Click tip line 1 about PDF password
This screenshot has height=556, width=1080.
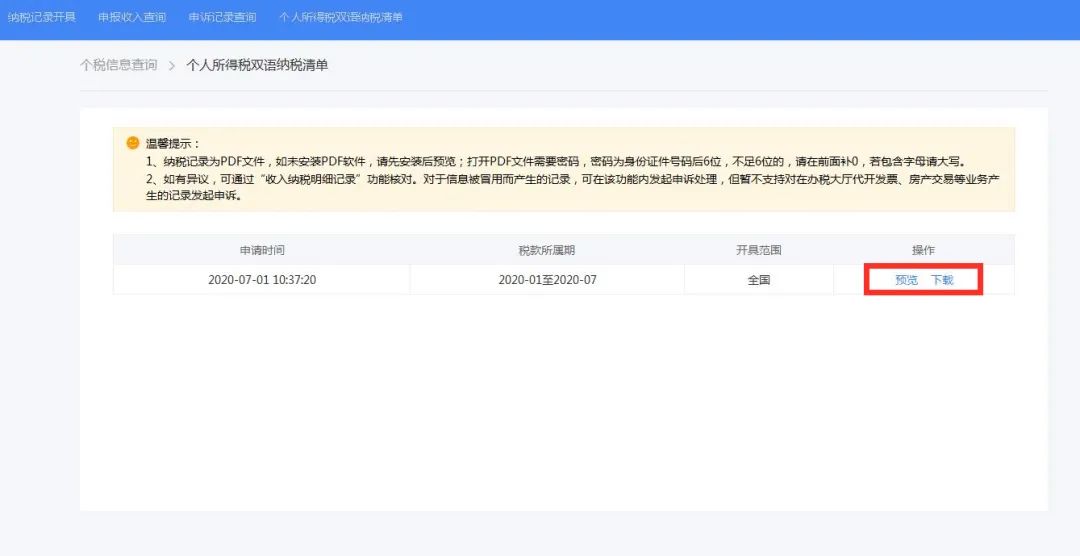pos(556,163)
